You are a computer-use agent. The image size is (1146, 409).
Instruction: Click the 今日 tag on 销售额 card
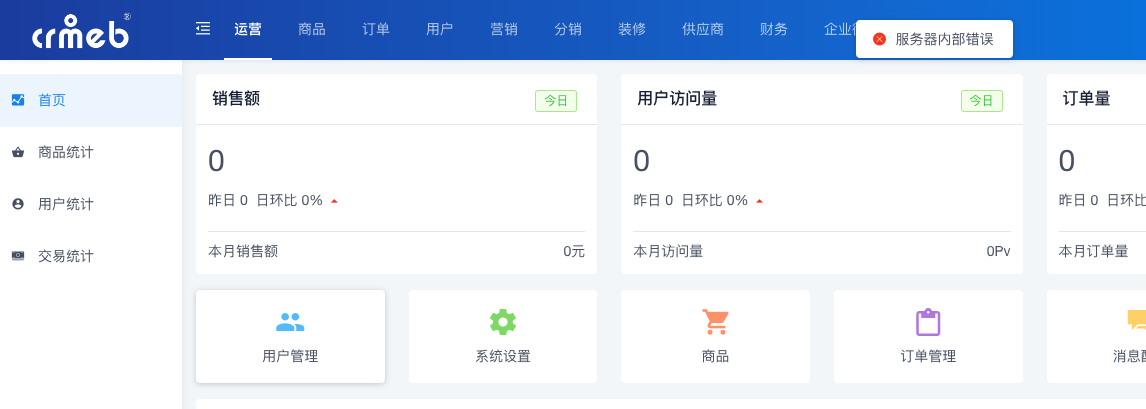coord(556,101)
